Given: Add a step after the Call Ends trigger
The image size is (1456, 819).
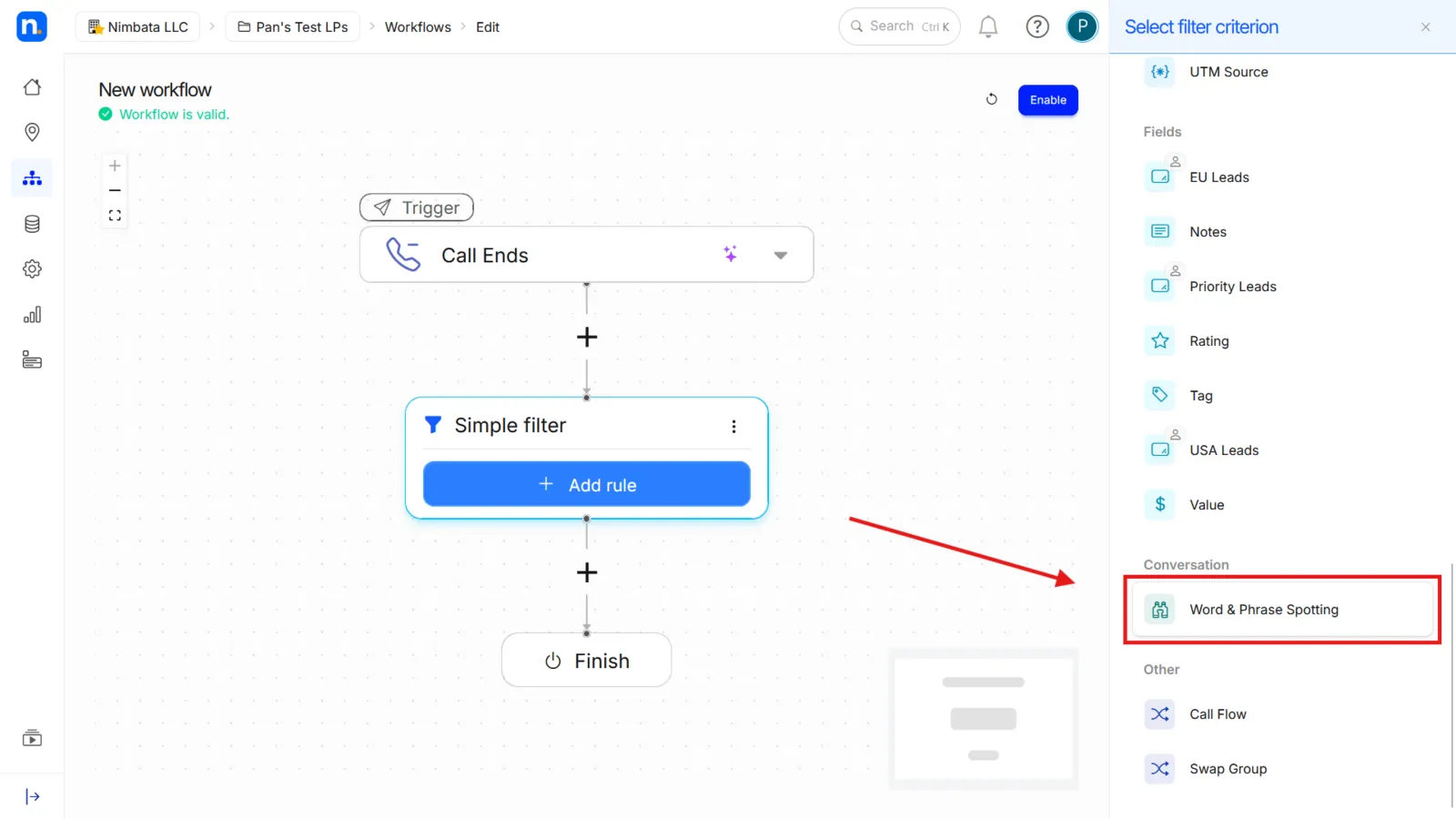Looking at the screenshot, I should pos(587,337).
